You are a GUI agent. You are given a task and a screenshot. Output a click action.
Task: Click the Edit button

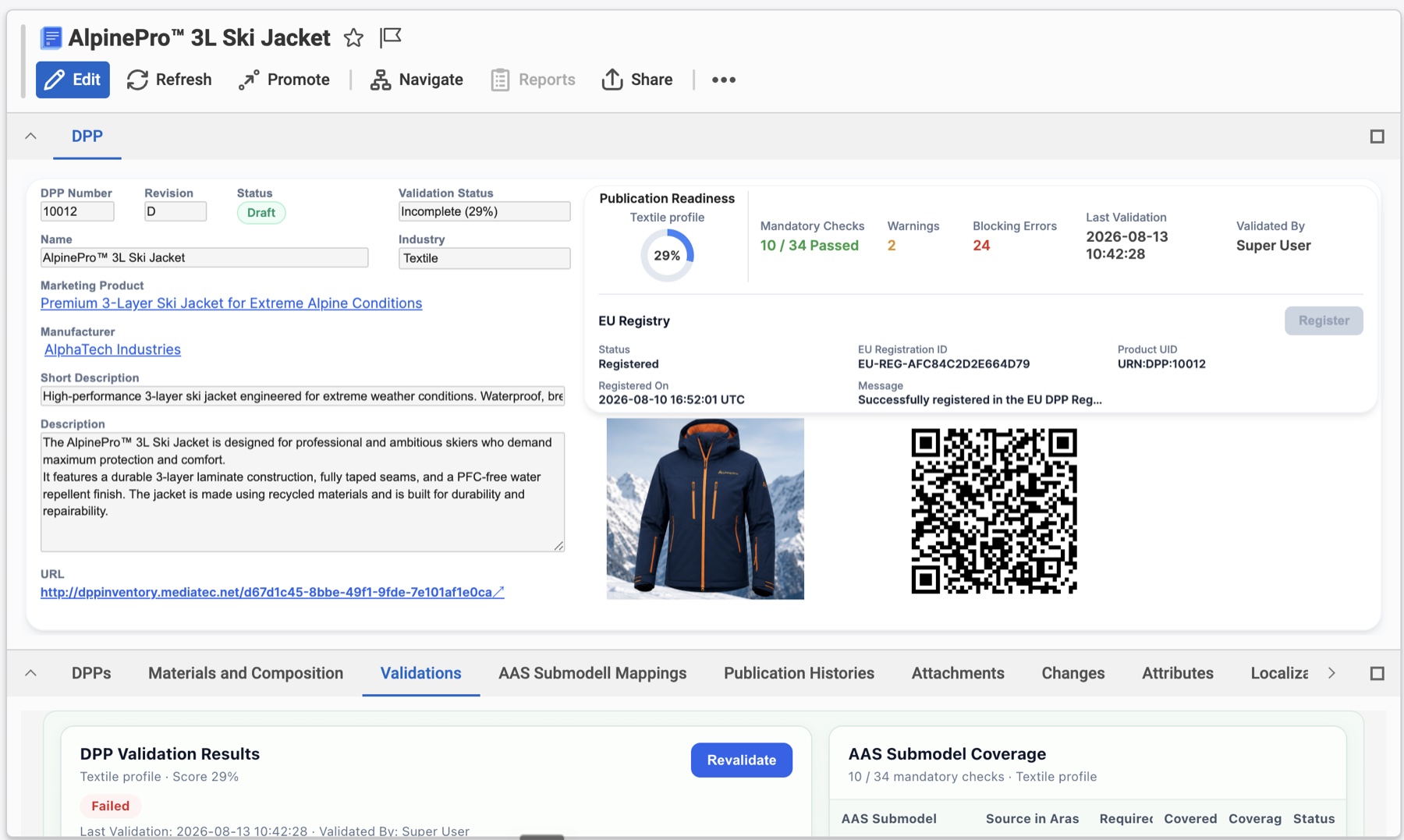pos(73,80)
